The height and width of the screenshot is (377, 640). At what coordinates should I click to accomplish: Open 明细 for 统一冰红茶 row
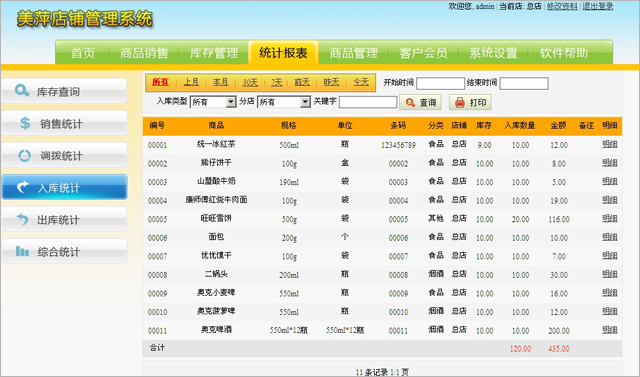pyautogui.click(x=609, y=144)
